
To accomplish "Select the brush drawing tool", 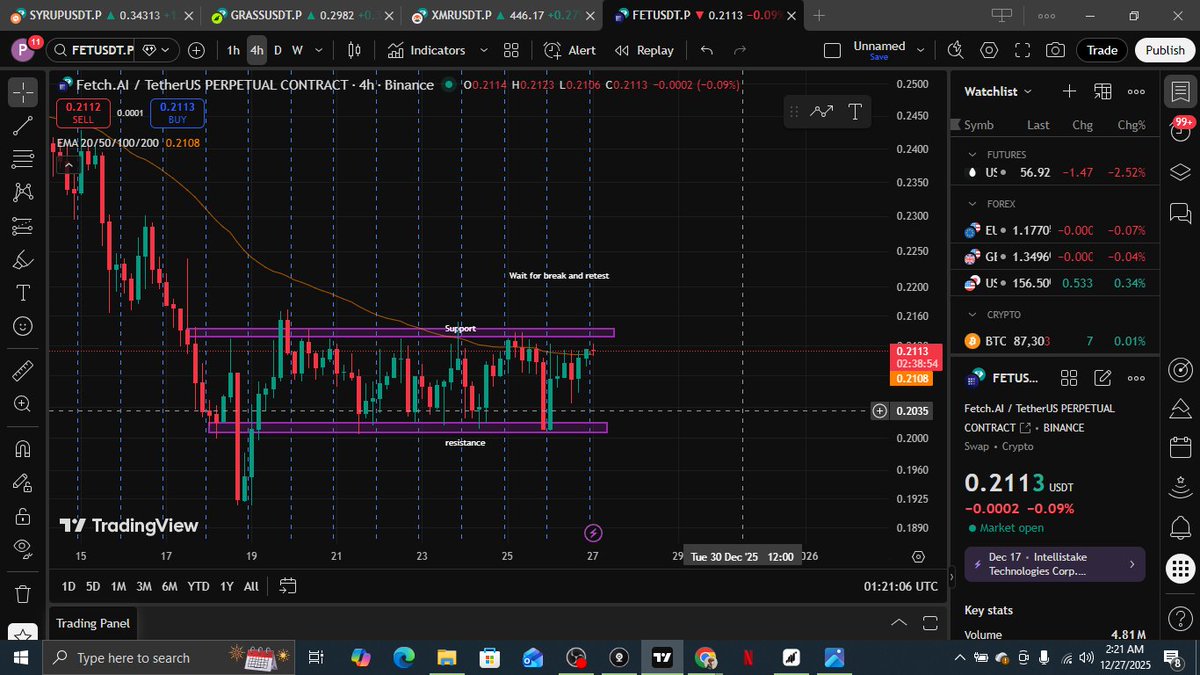I will click(23, 259).
